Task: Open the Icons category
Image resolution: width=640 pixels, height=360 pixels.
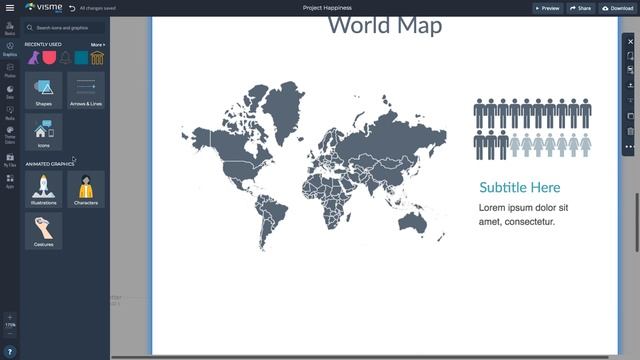Action: pos(44,132)
